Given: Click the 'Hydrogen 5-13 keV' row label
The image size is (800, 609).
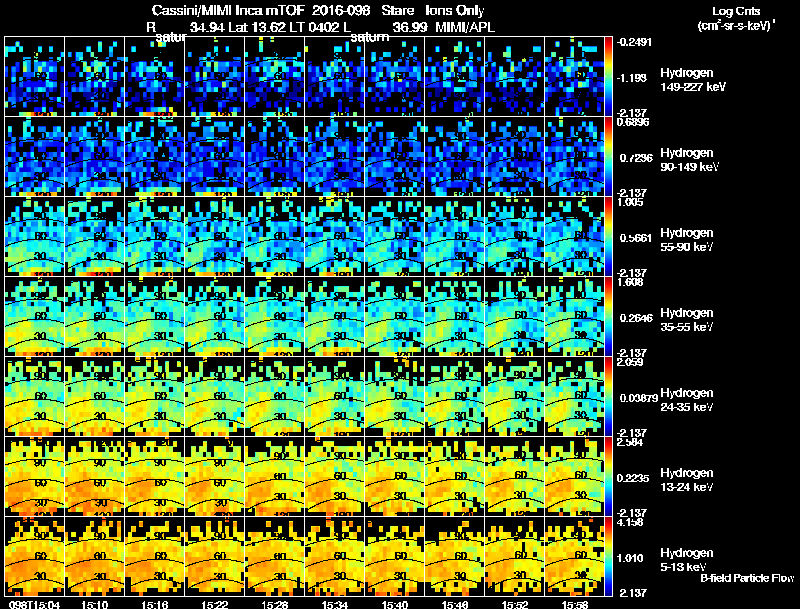Looking at the screenshot, I should coord(687,560).
